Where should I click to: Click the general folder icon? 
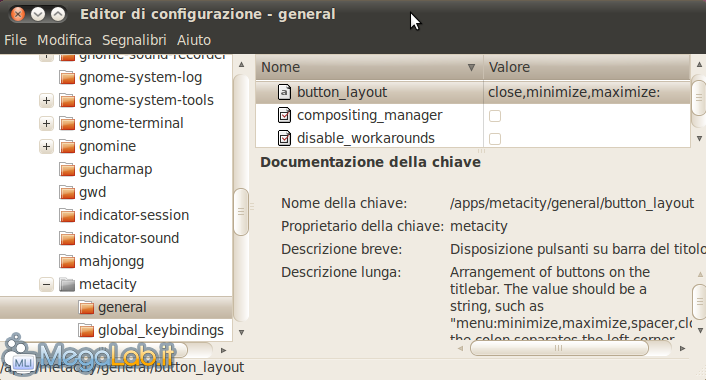tap(86, 308)
